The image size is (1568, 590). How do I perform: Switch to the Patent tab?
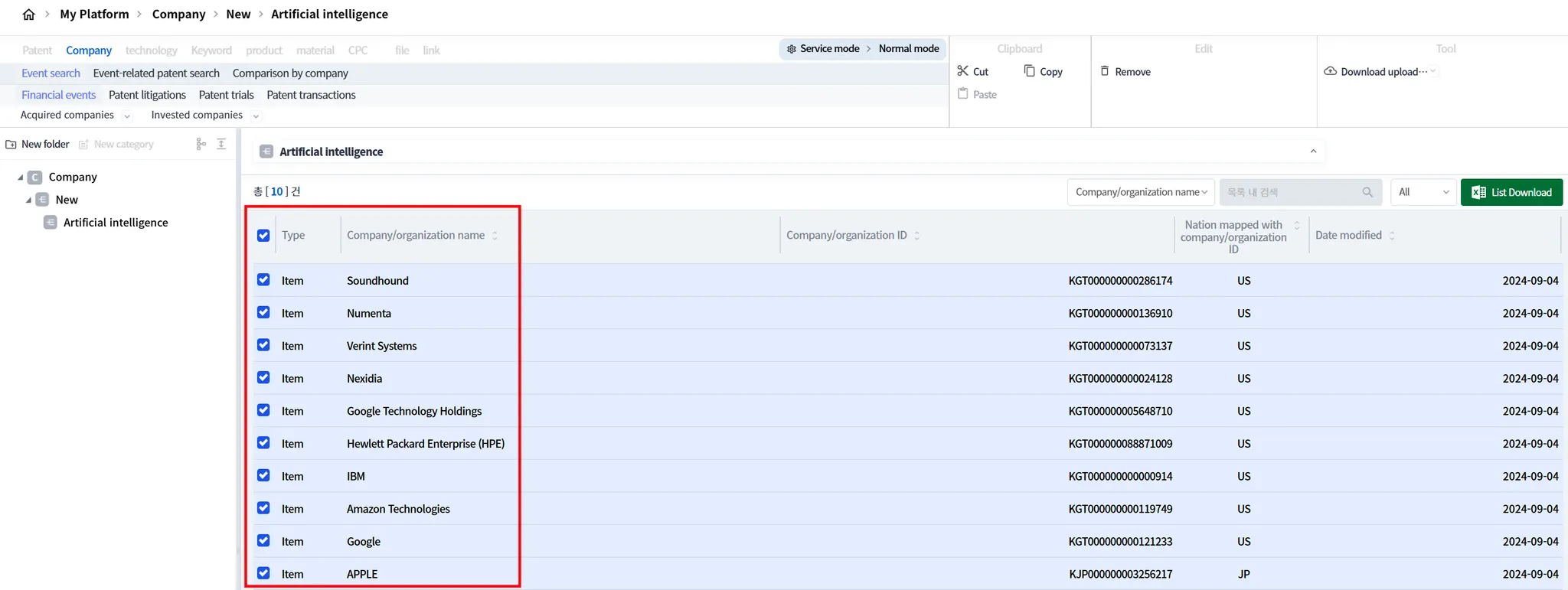[x=37, y=51]
